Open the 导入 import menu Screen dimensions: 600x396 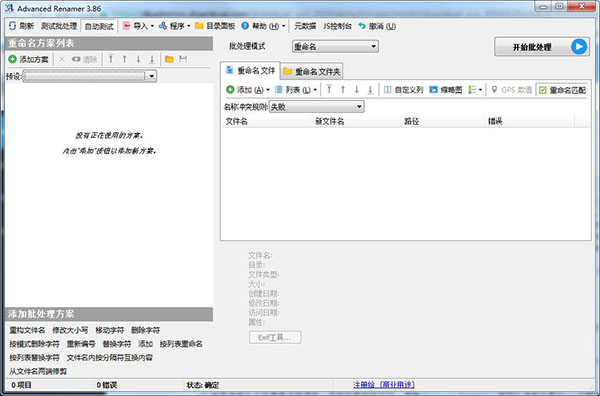coord(138,26)
